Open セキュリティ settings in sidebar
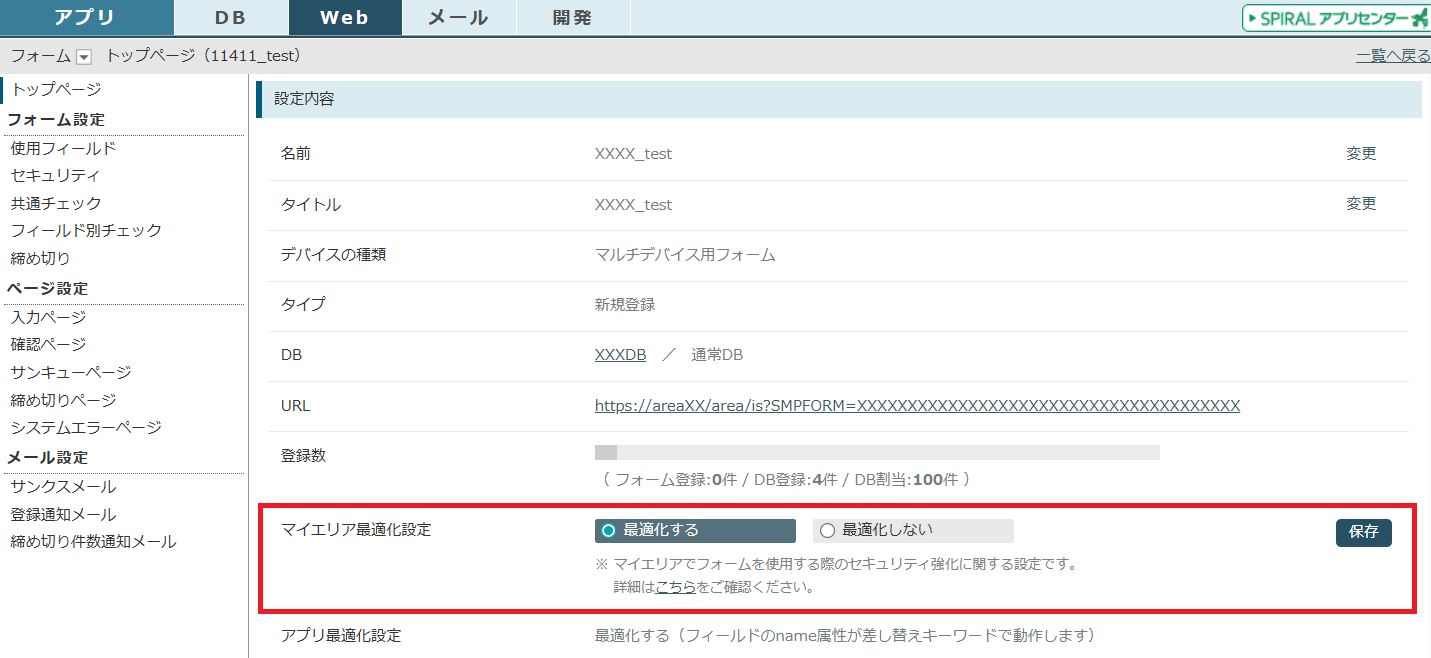1431x658 pixels. tap(55, 175)
